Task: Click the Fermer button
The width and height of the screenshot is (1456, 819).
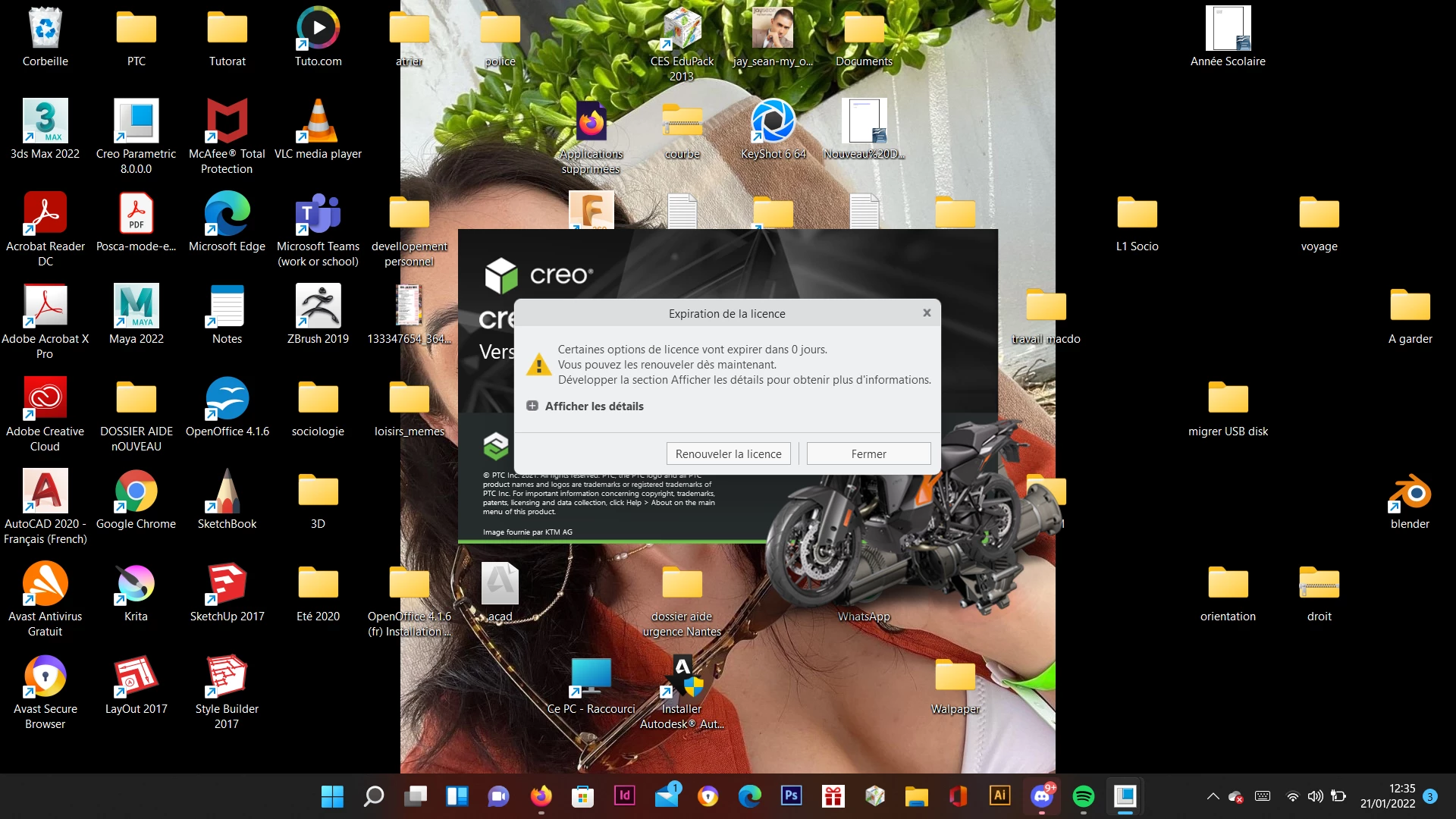Action: point(868,453)
